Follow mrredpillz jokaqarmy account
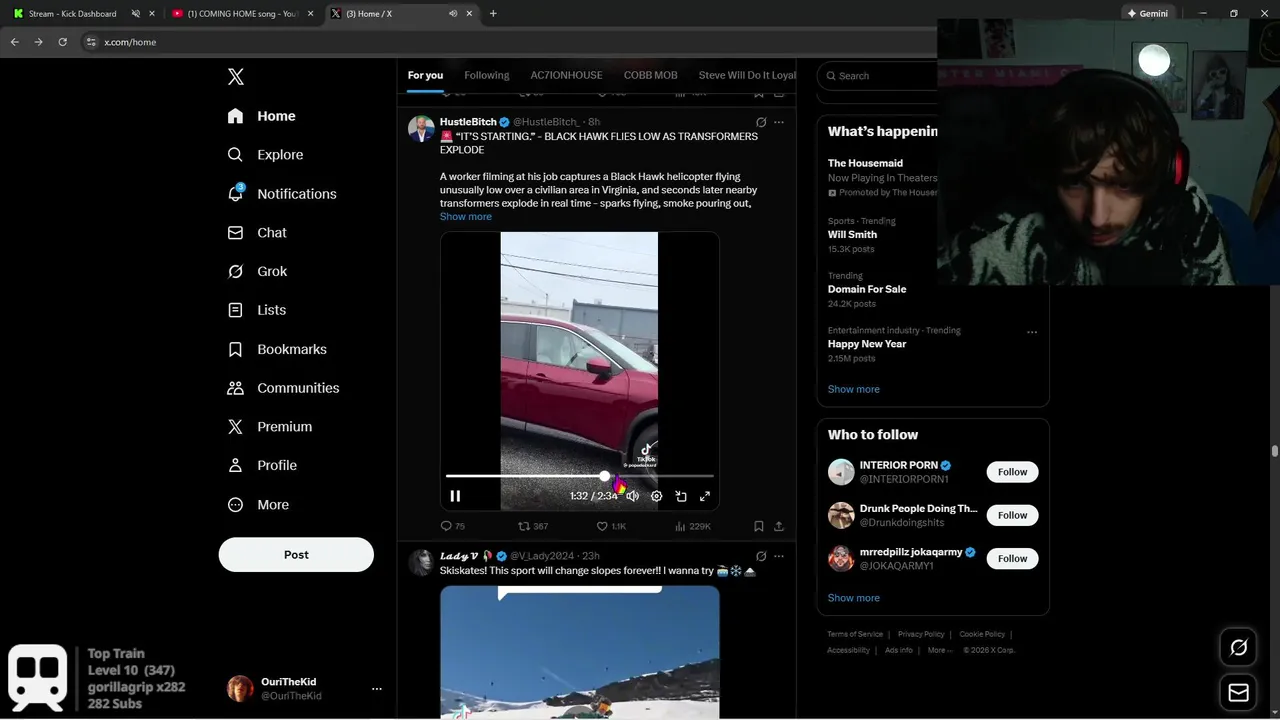The height and width of the screenshot is (720, 1280). point(1012,558)
